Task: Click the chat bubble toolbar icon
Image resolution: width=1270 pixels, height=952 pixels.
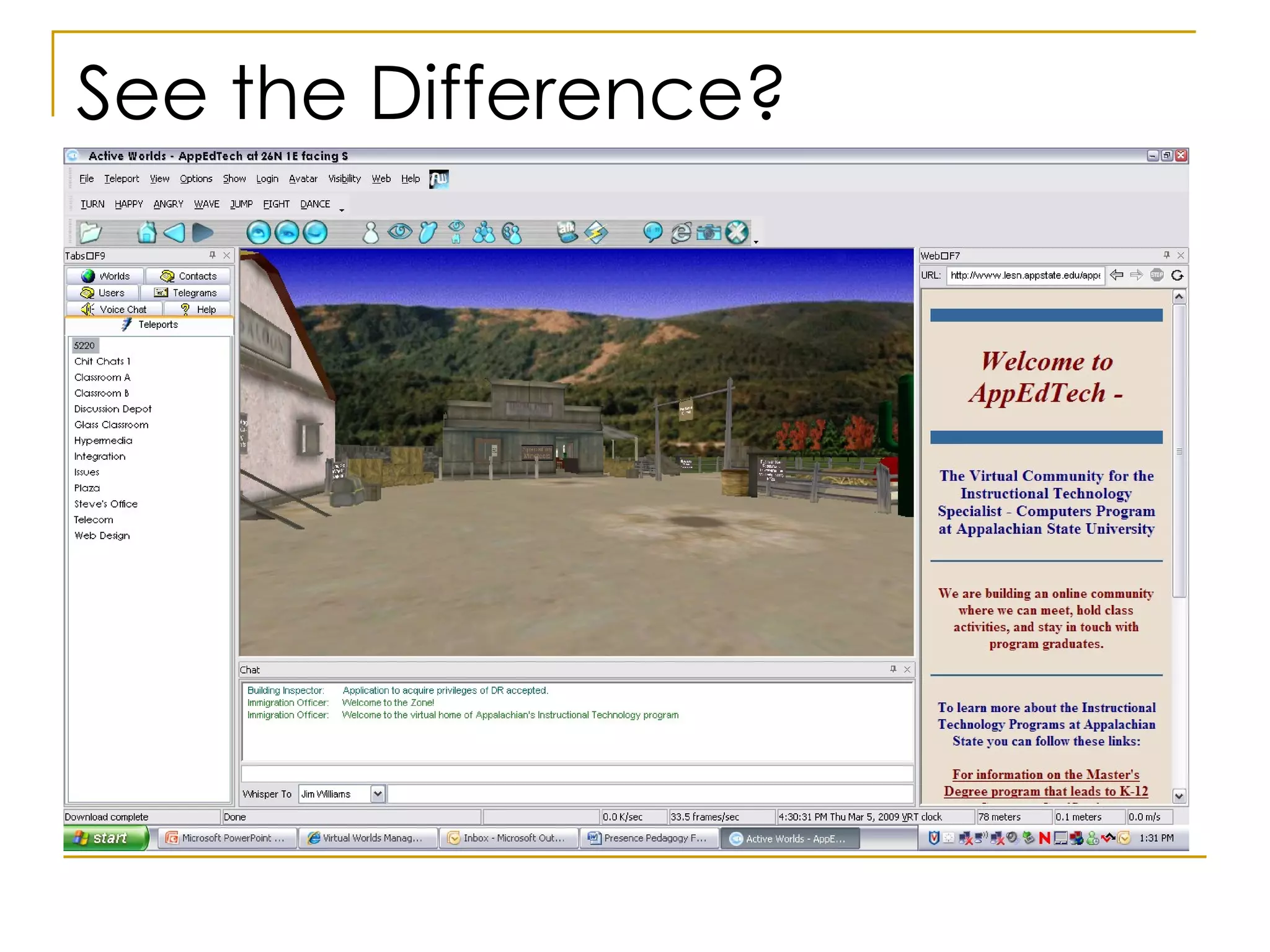Action: point(652,232)
